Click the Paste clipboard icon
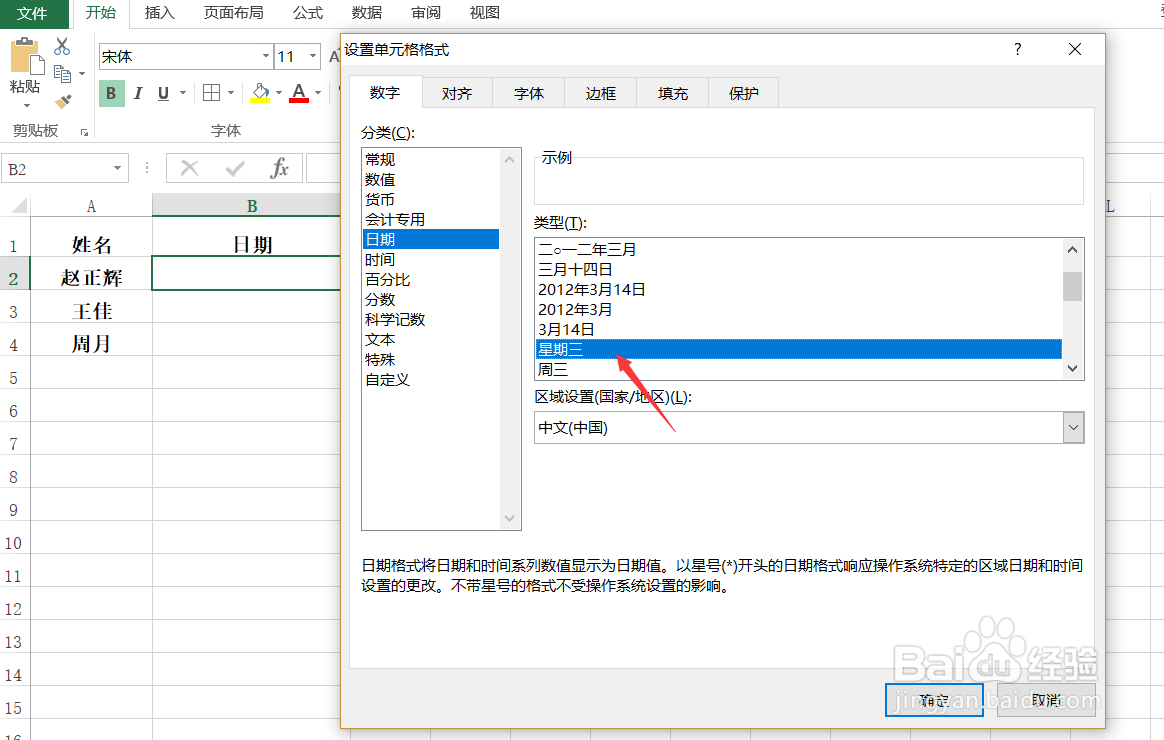 click(x=25, y=56)
